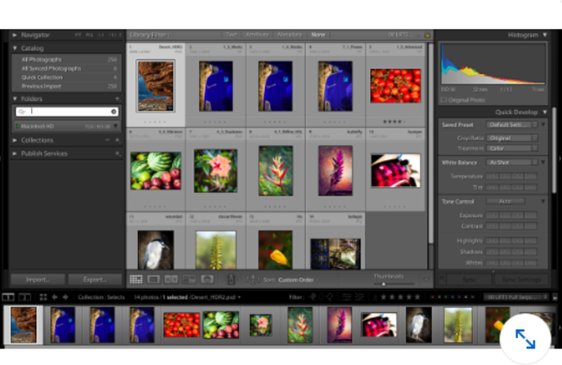Expand the Navigator panel
Viewport: 562px width, 365px height.
tap(15, 35)
